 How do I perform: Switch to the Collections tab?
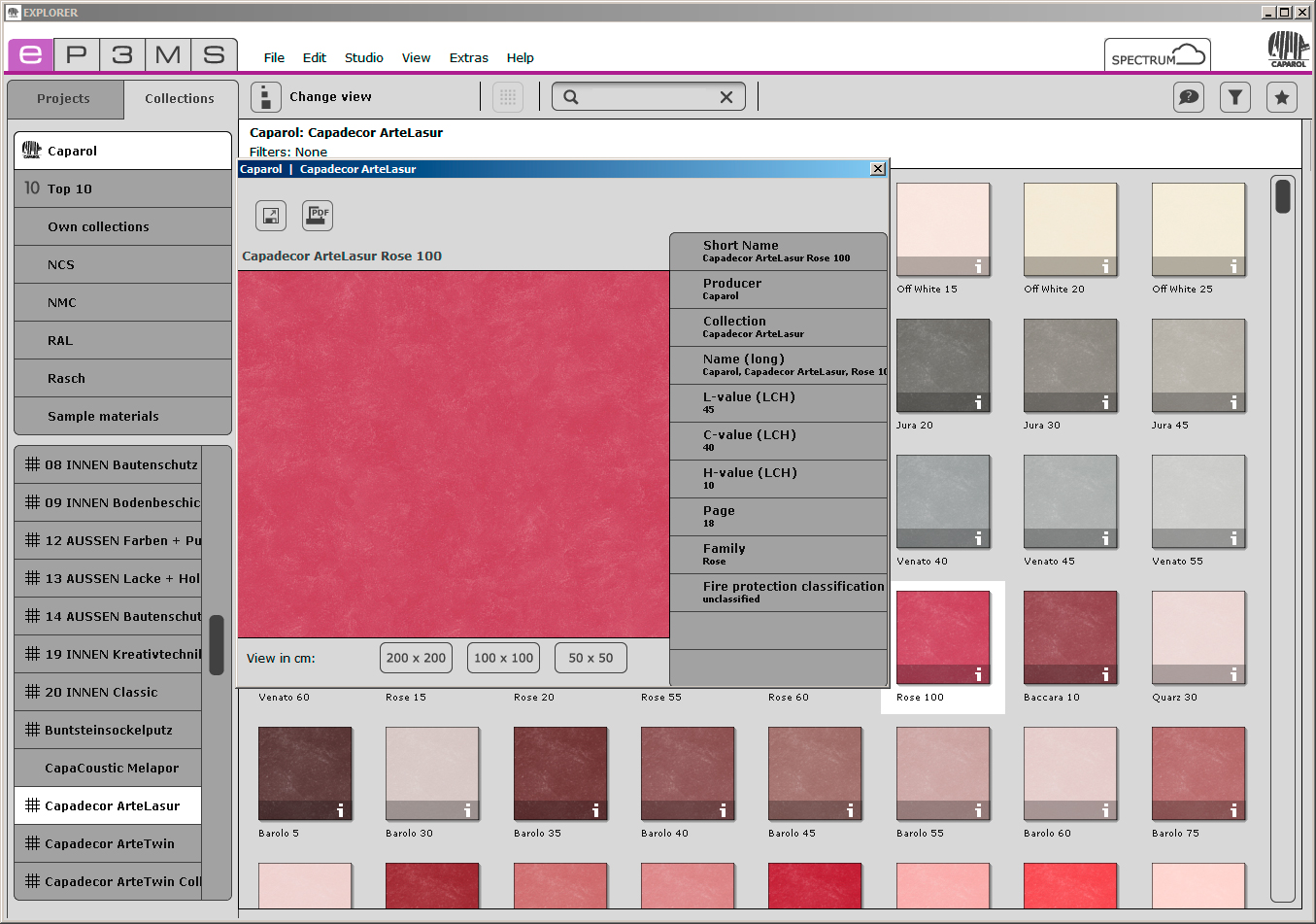coord(180,99)
